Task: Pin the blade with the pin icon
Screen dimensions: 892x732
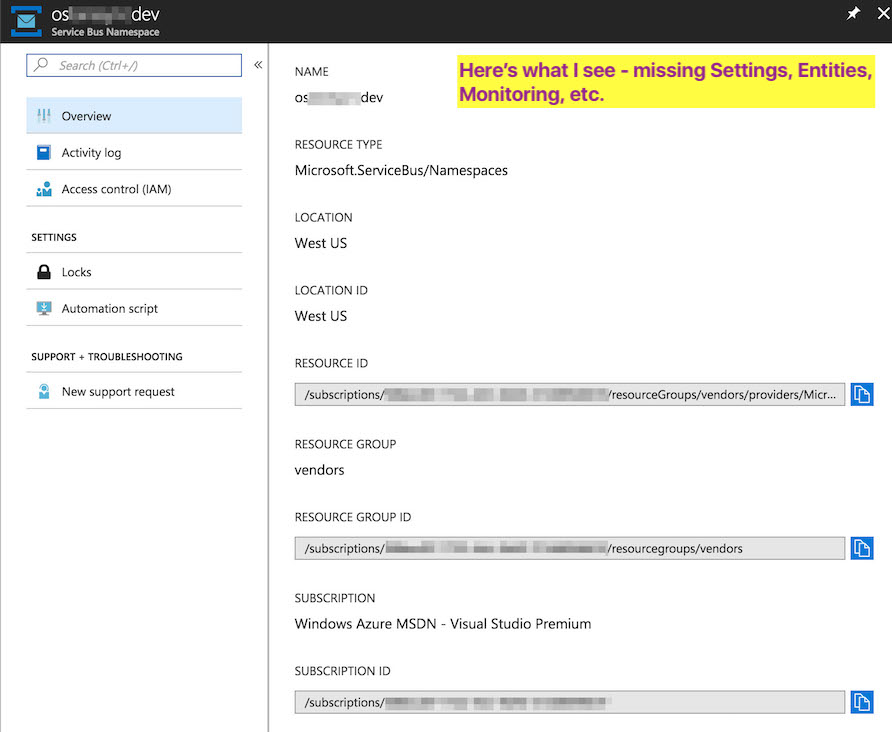Action: tap(852, 14)
